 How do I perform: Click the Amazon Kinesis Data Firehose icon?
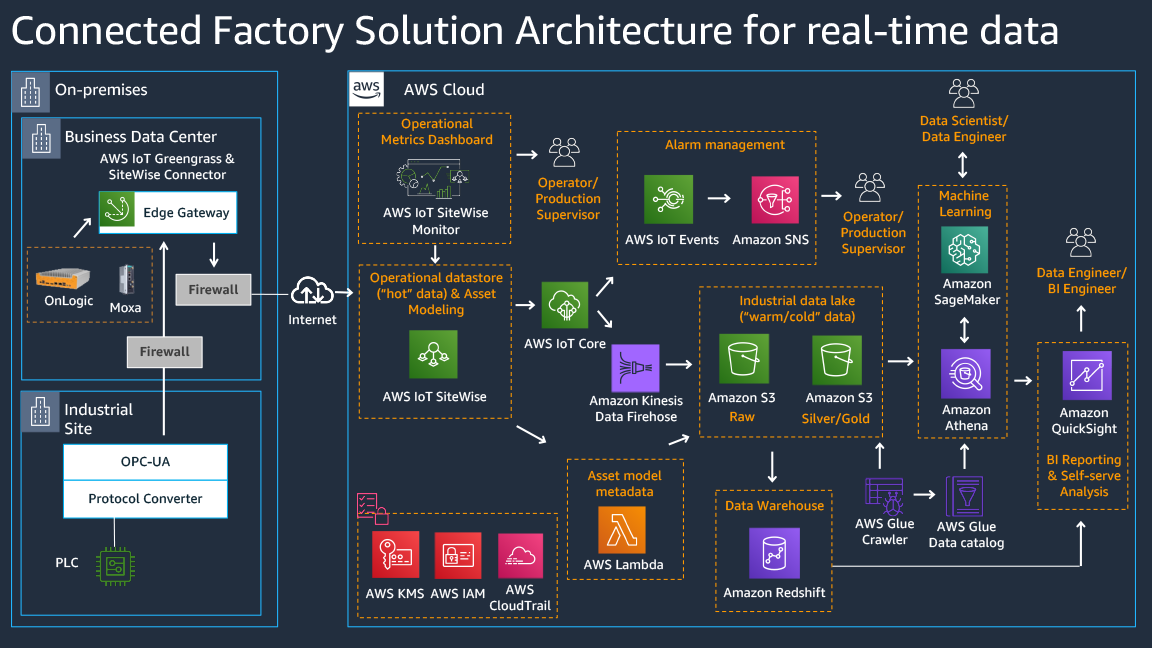point(636,368)
